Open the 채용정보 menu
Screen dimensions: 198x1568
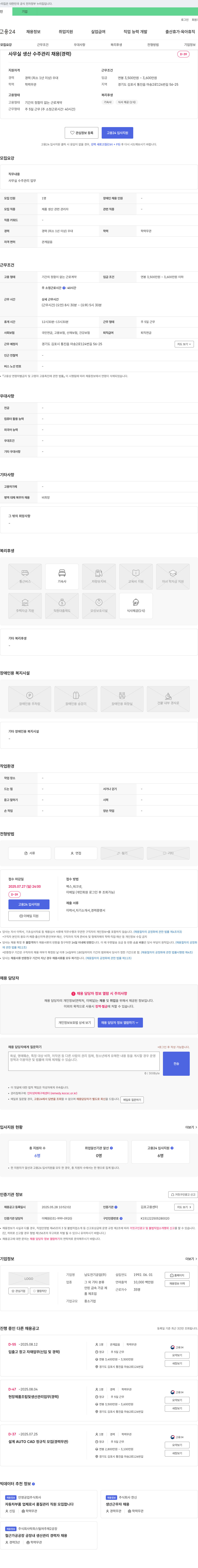point(33,32)
